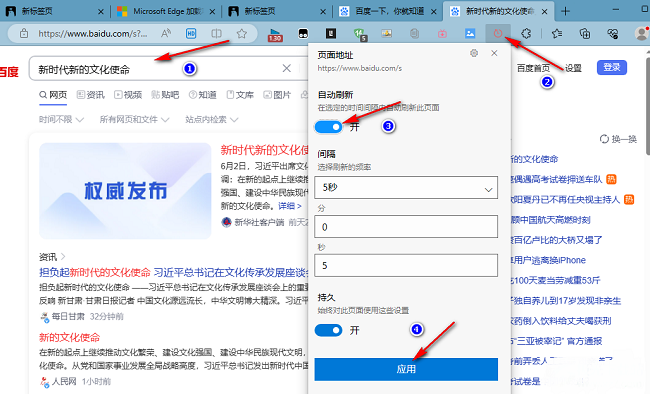
Task: Open hot search 用户逃离换iPhone
Action: coord(548,260)
